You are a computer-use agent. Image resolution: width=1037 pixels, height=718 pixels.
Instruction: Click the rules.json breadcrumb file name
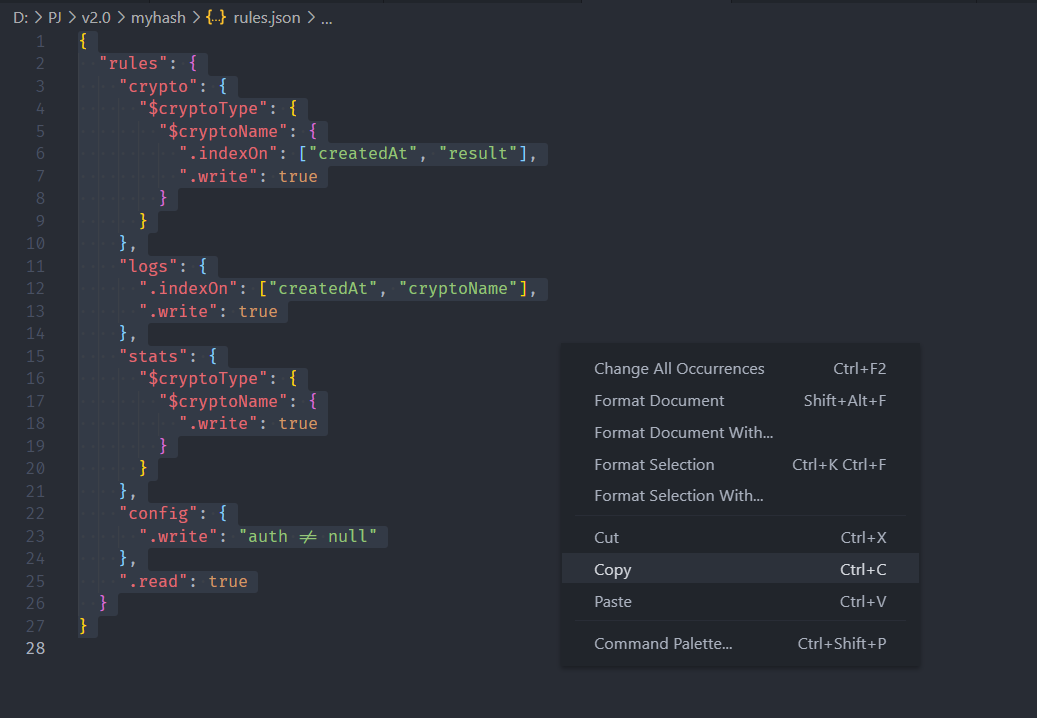[x=266, y=18]
